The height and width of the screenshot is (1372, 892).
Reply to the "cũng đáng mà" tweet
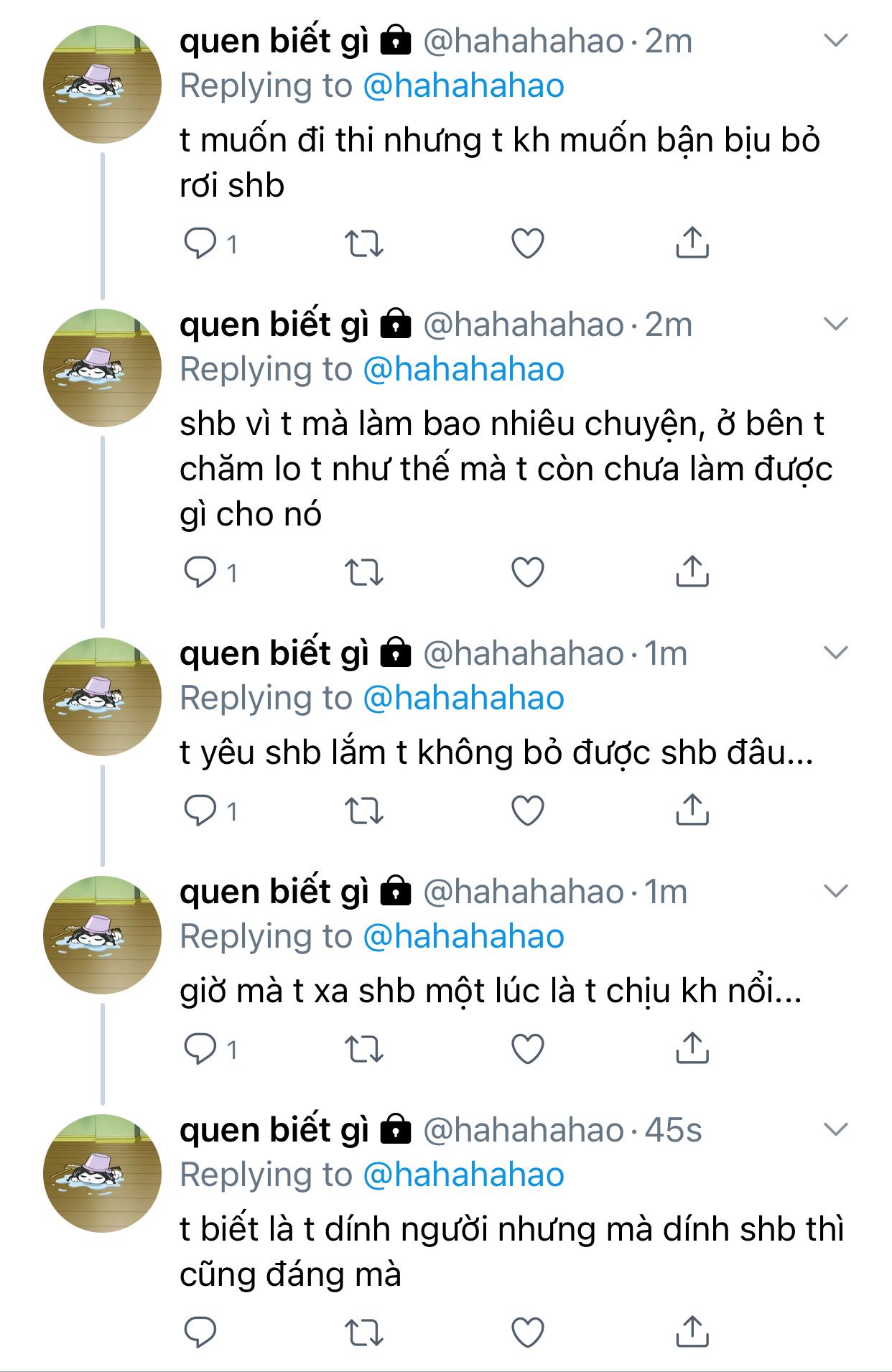(200, 1332)
